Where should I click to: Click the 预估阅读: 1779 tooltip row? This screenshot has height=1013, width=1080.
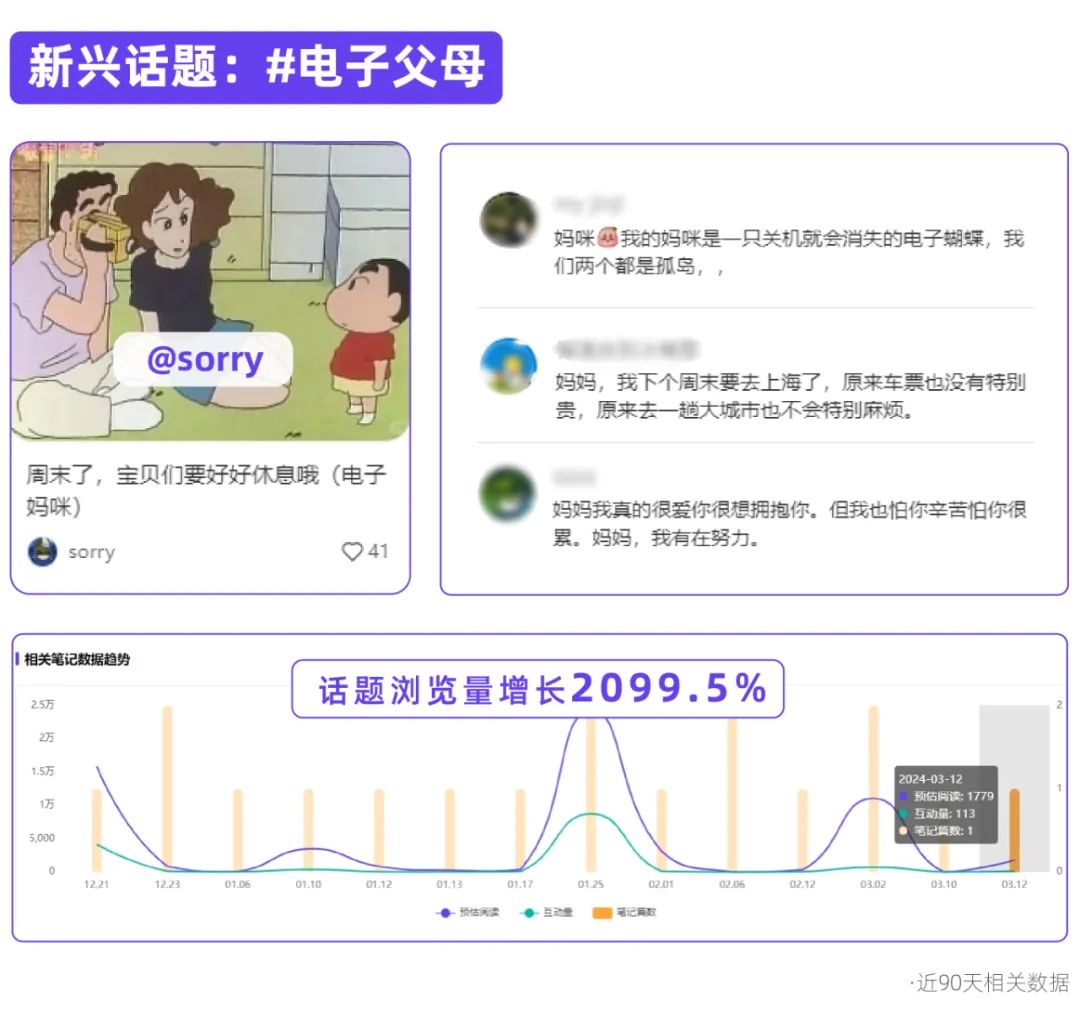tap(946, 796)
